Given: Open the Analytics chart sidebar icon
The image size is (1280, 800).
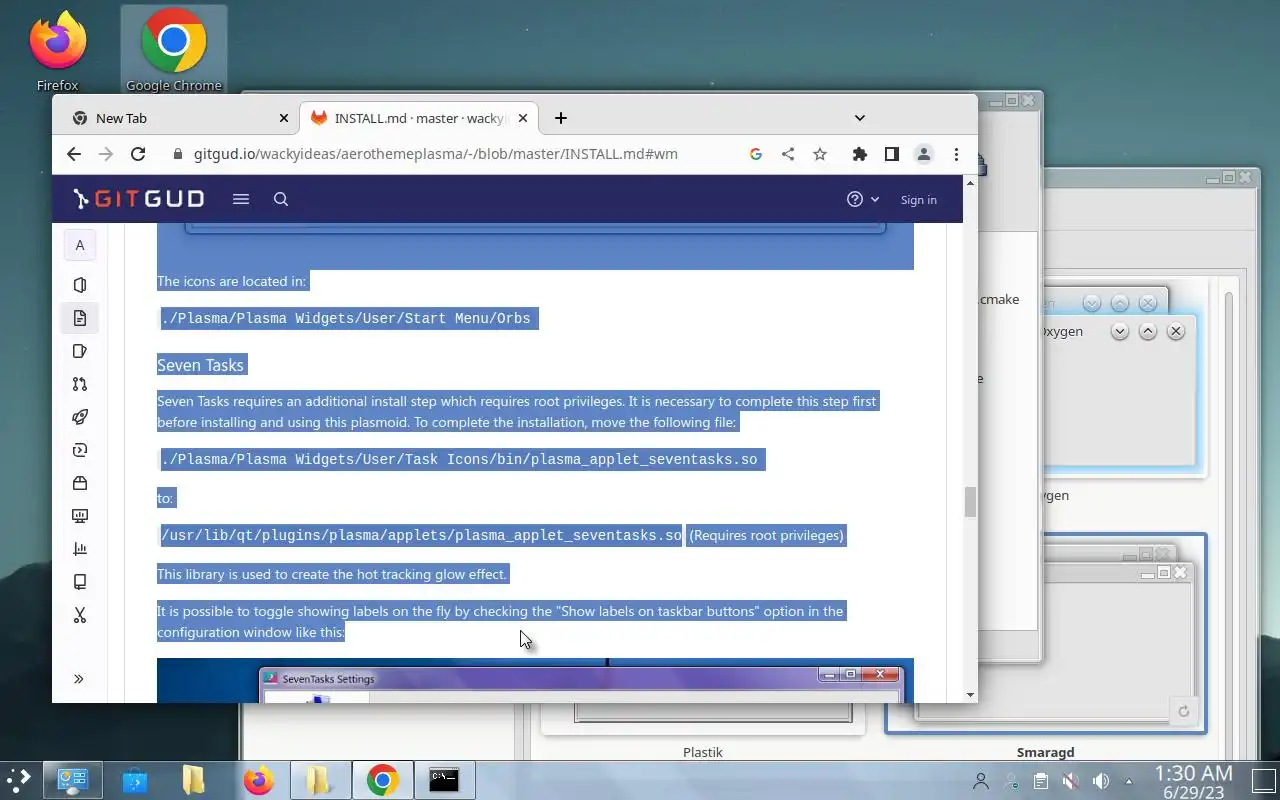Looking at the screenshot, I should [x=80, y=549].
